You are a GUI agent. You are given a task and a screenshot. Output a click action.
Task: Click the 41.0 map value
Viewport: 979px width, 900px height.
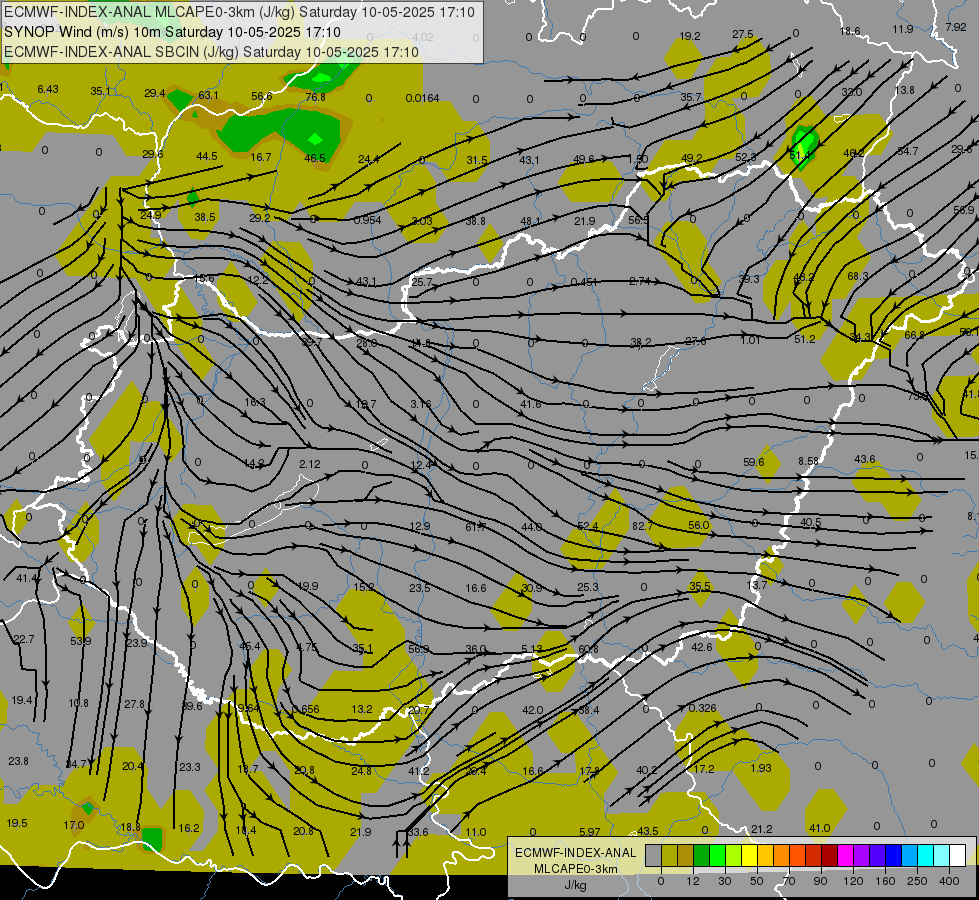tap(819, 828)
